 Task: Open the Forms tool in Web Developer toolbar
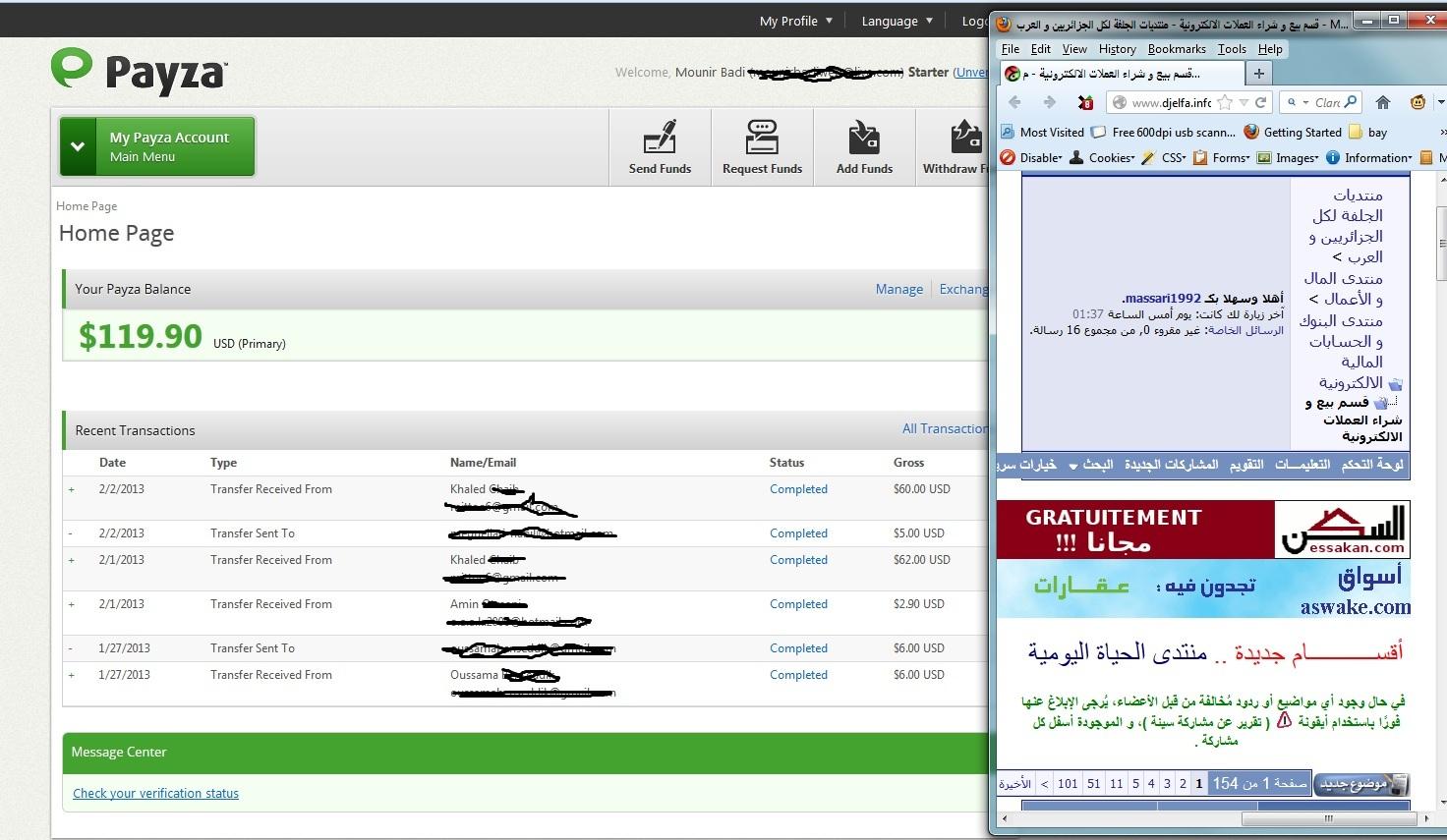[x=1224, y=157]
